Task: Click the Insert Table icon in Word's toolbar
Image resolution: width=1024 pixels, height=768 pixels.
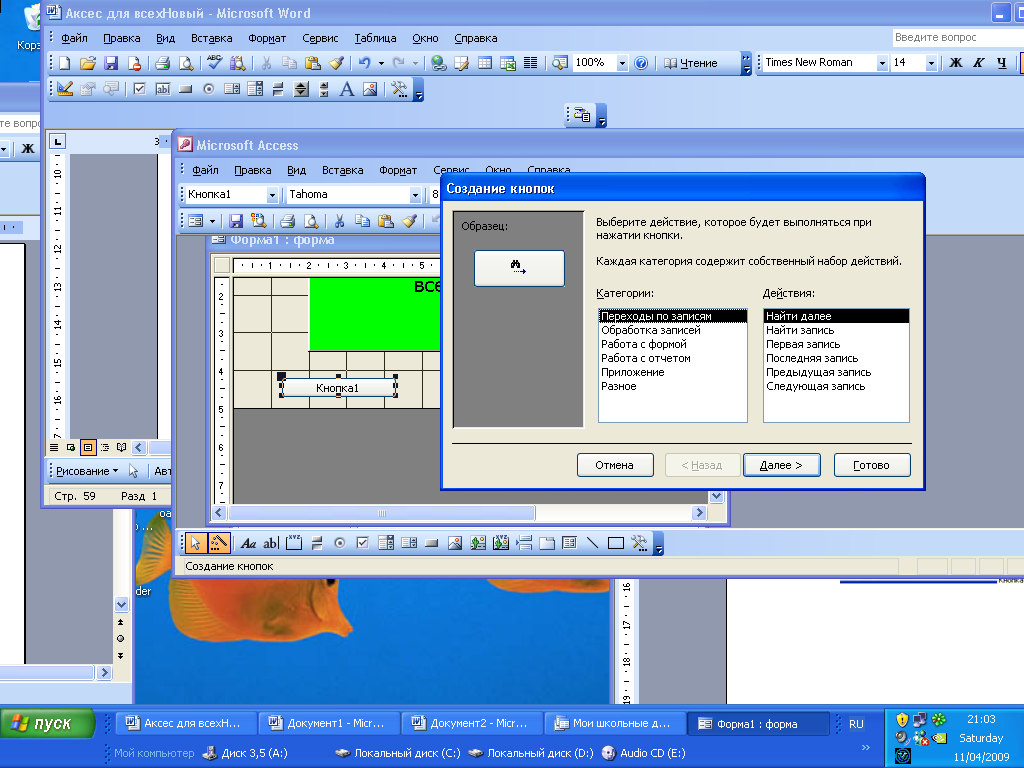Action: coord(485,63)
